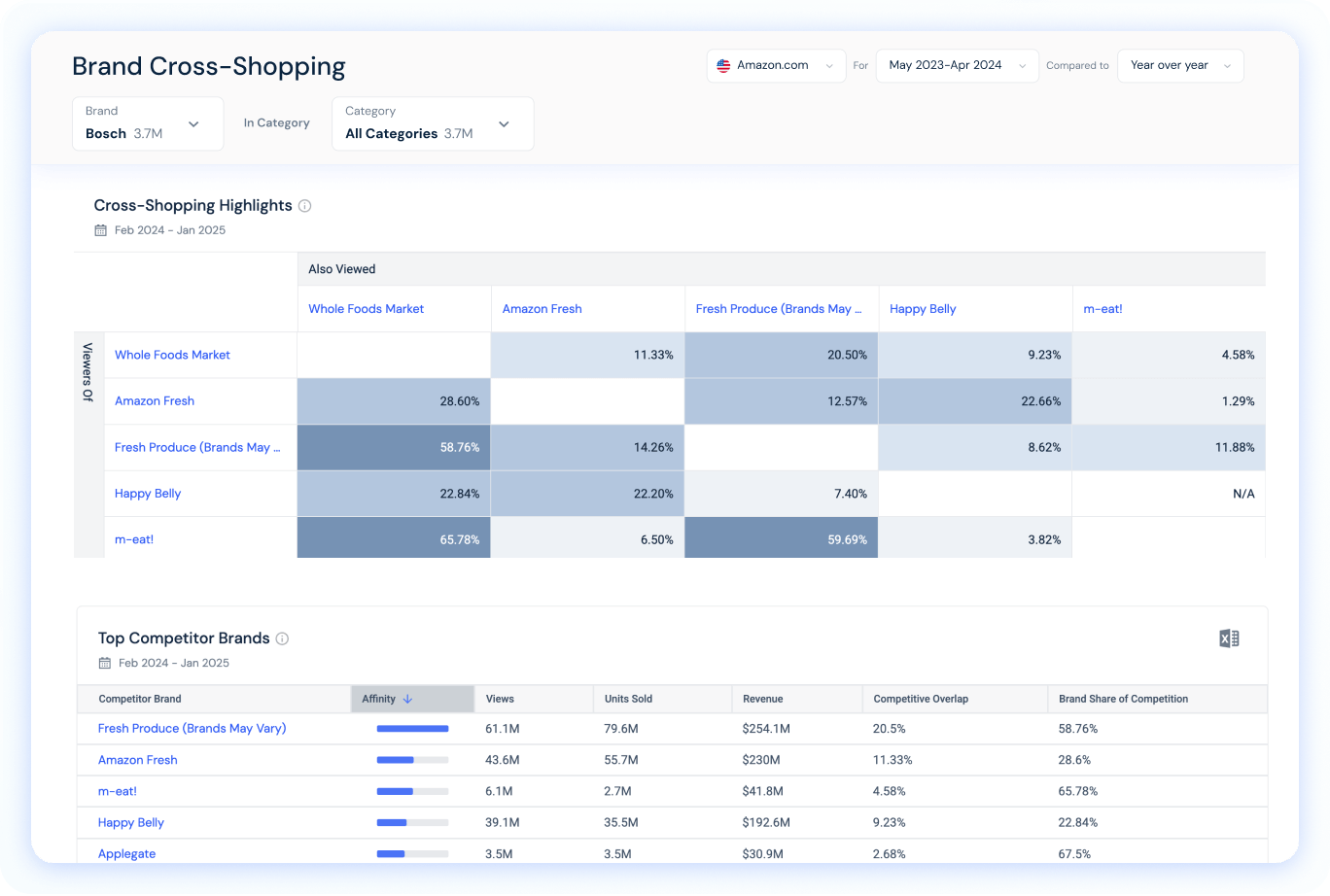This screenshot has width=1330, height=896.
Task: Open the Top Competitor Brands info tooltip
Action: click(x=282, y=638)
